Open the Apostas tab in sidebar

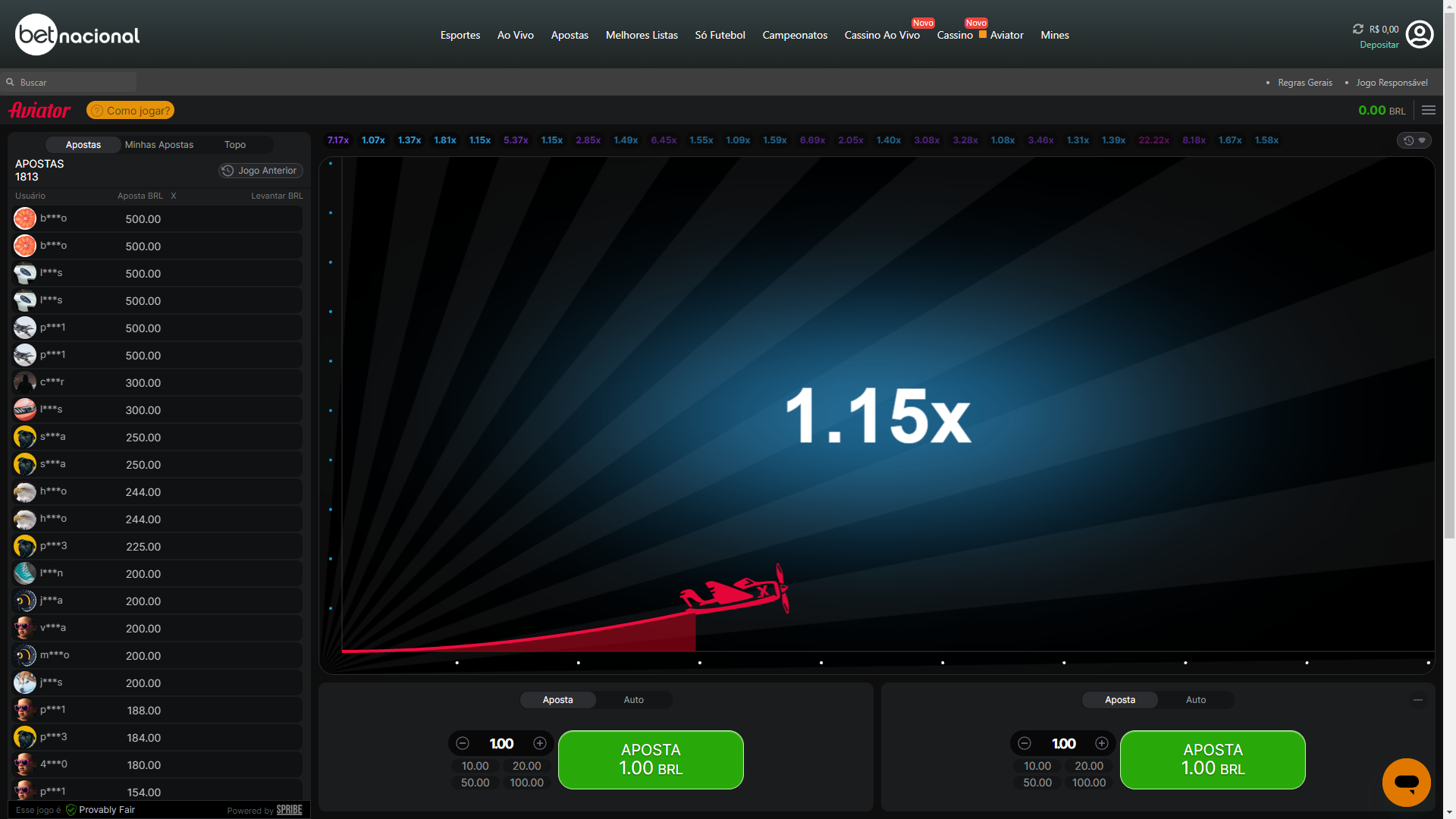[83, 145]
